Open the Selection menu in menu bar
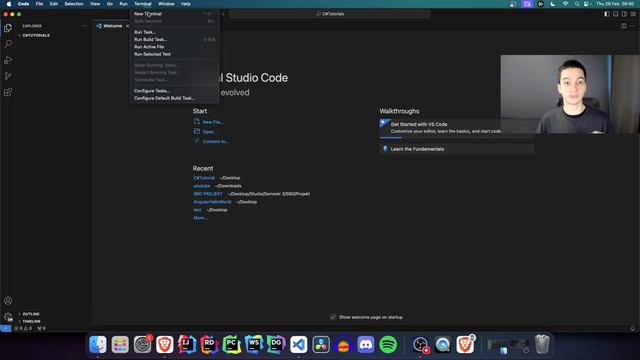 coord(74,4)
